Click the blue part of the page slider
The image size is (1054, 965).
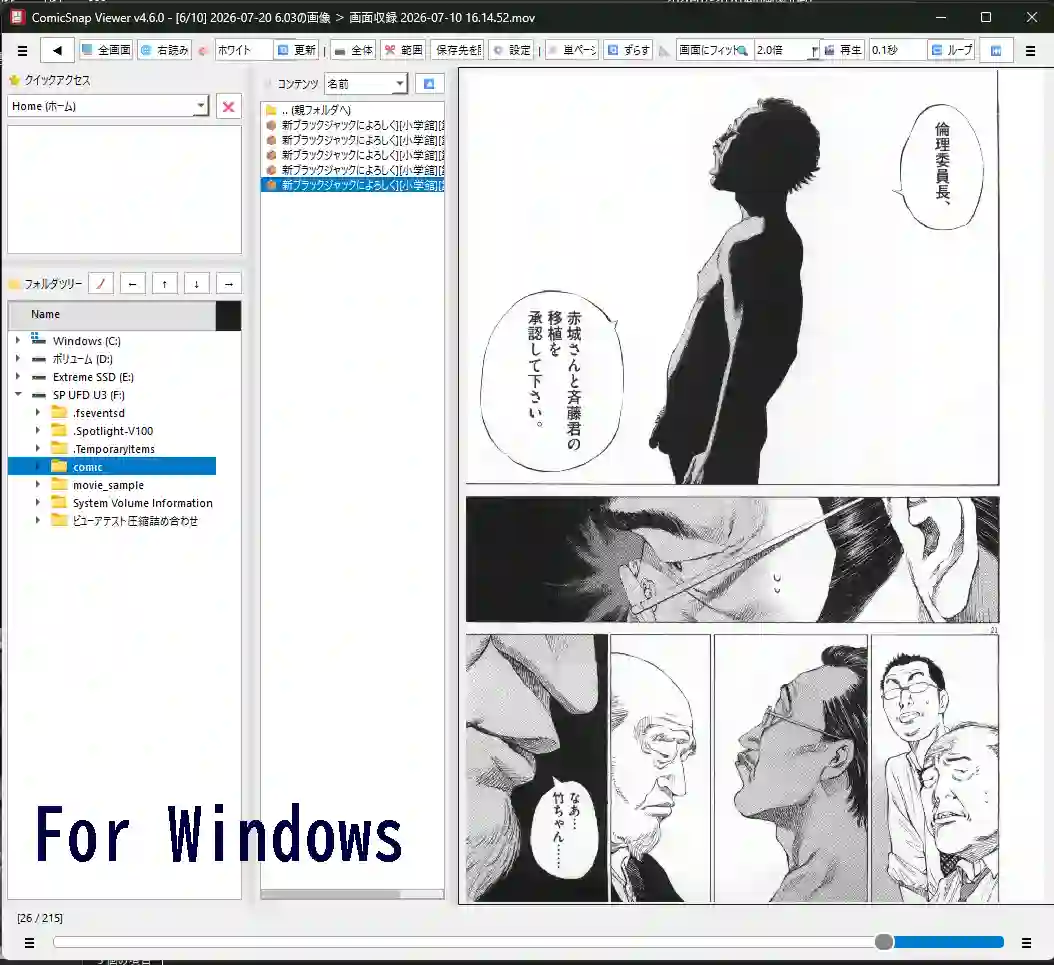click(948, 942)
